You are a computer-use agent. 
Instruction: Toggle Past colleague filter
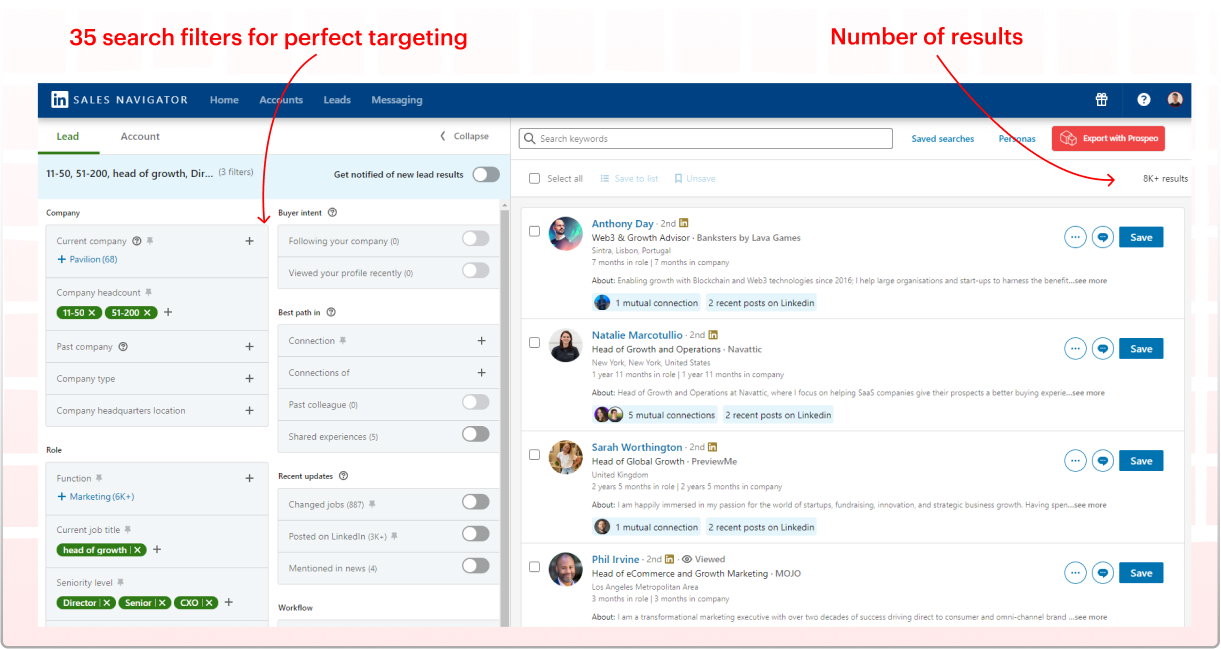(x=476, y=402)
